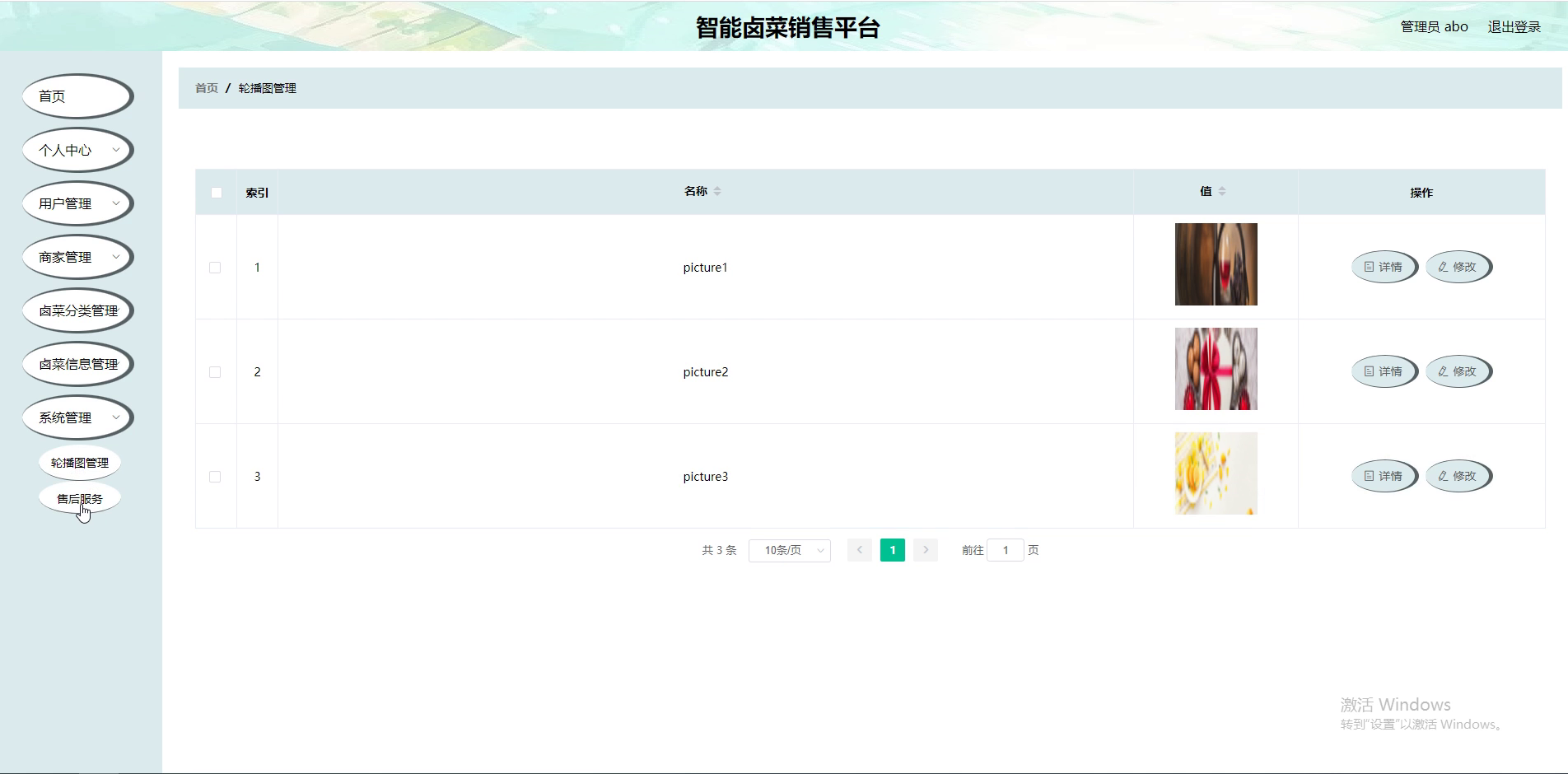Click the previous page arrow

[x=860, y=550]
